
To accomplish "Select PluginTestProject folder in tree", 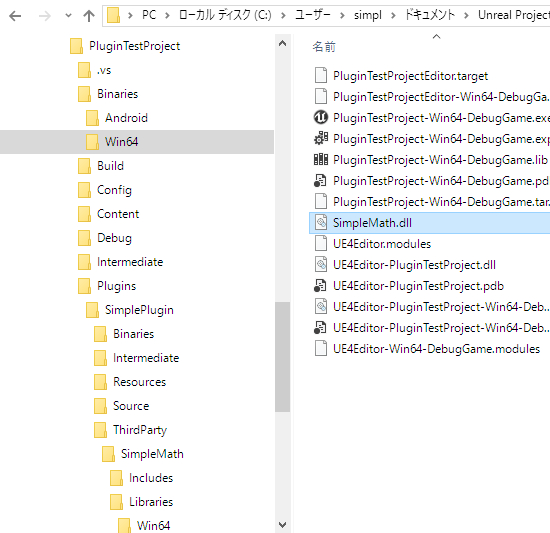I will pos(134,46).
